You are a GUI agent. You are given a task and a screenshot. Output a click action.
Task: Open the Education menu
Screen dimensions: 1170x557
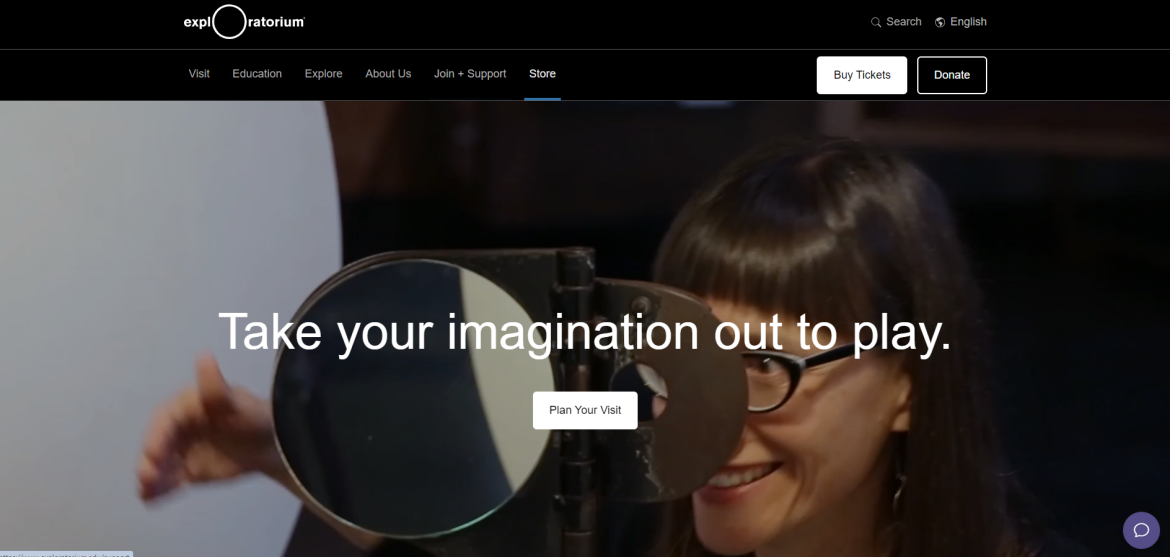(257, 74)
